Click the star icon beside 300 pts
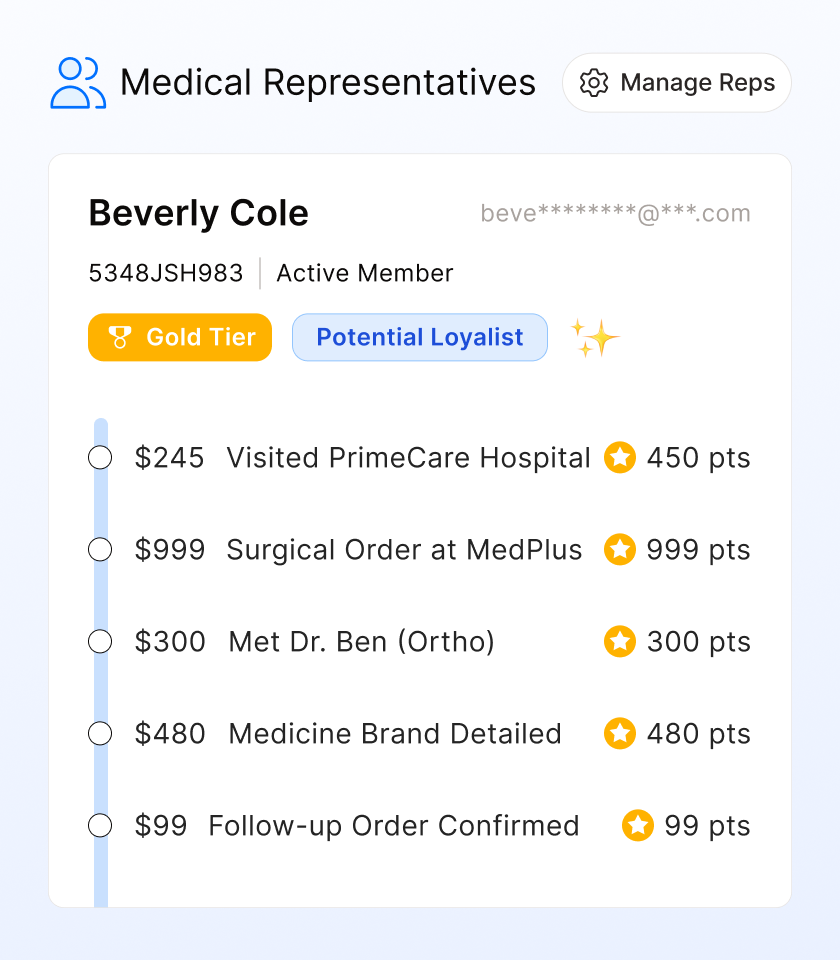840x960 pixels. coord(620,642)
